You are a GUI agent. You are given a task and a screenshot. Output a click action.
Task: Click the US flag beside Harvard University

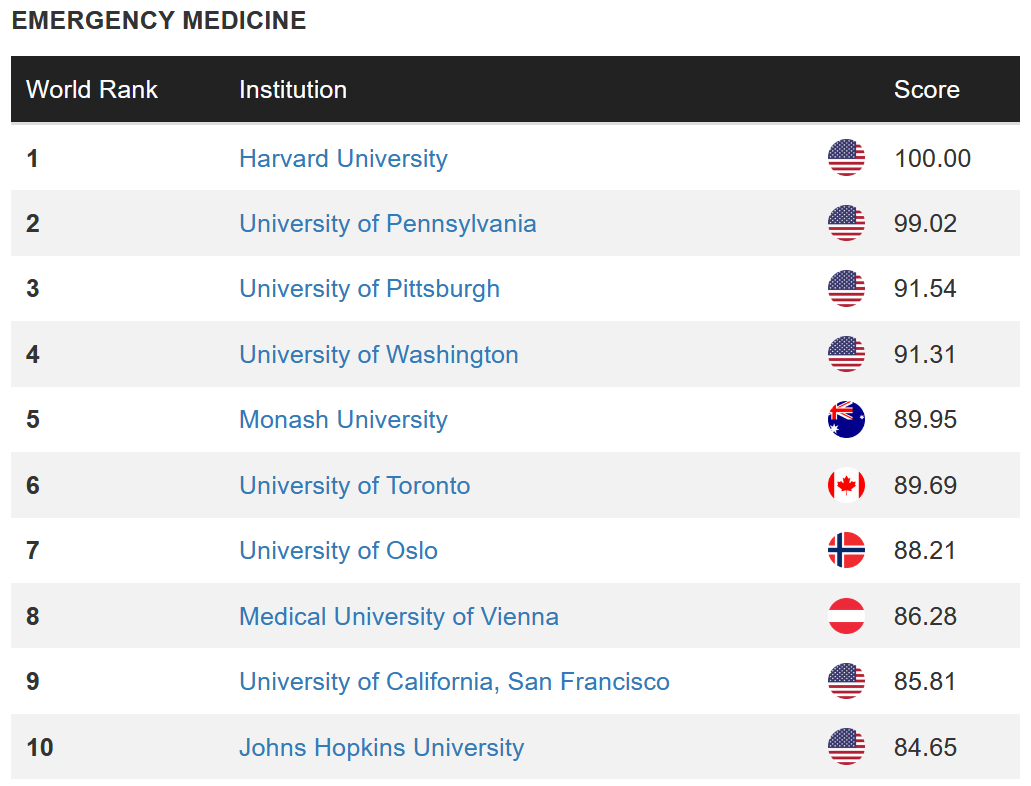click(846, 158)
